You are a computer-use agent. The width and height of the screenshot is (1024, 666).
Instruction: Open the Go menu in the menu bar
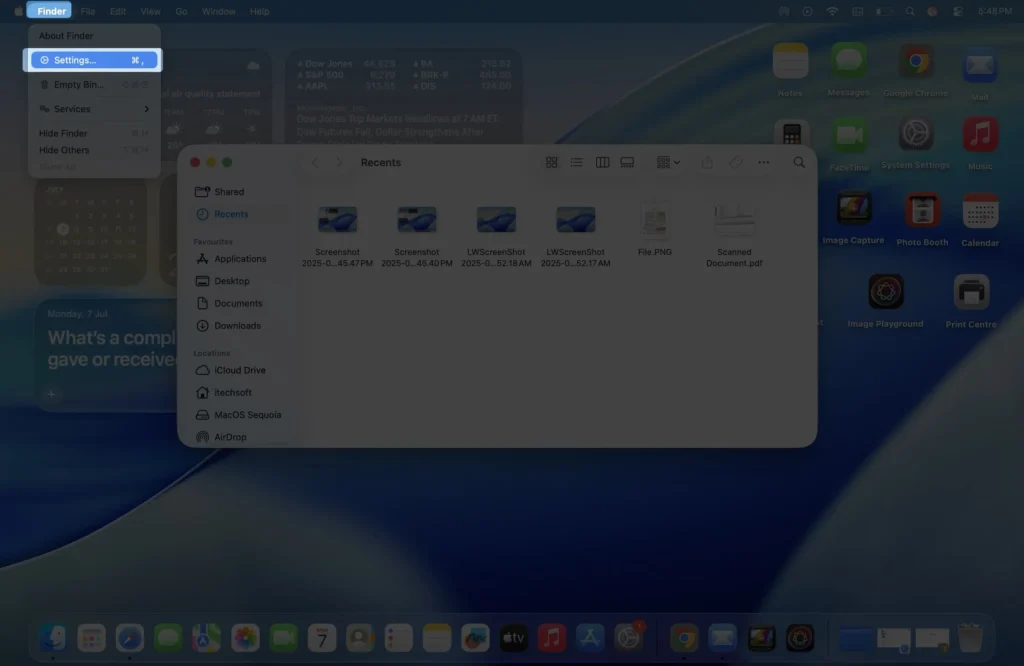pyautogui.click(x=180, y=11)
